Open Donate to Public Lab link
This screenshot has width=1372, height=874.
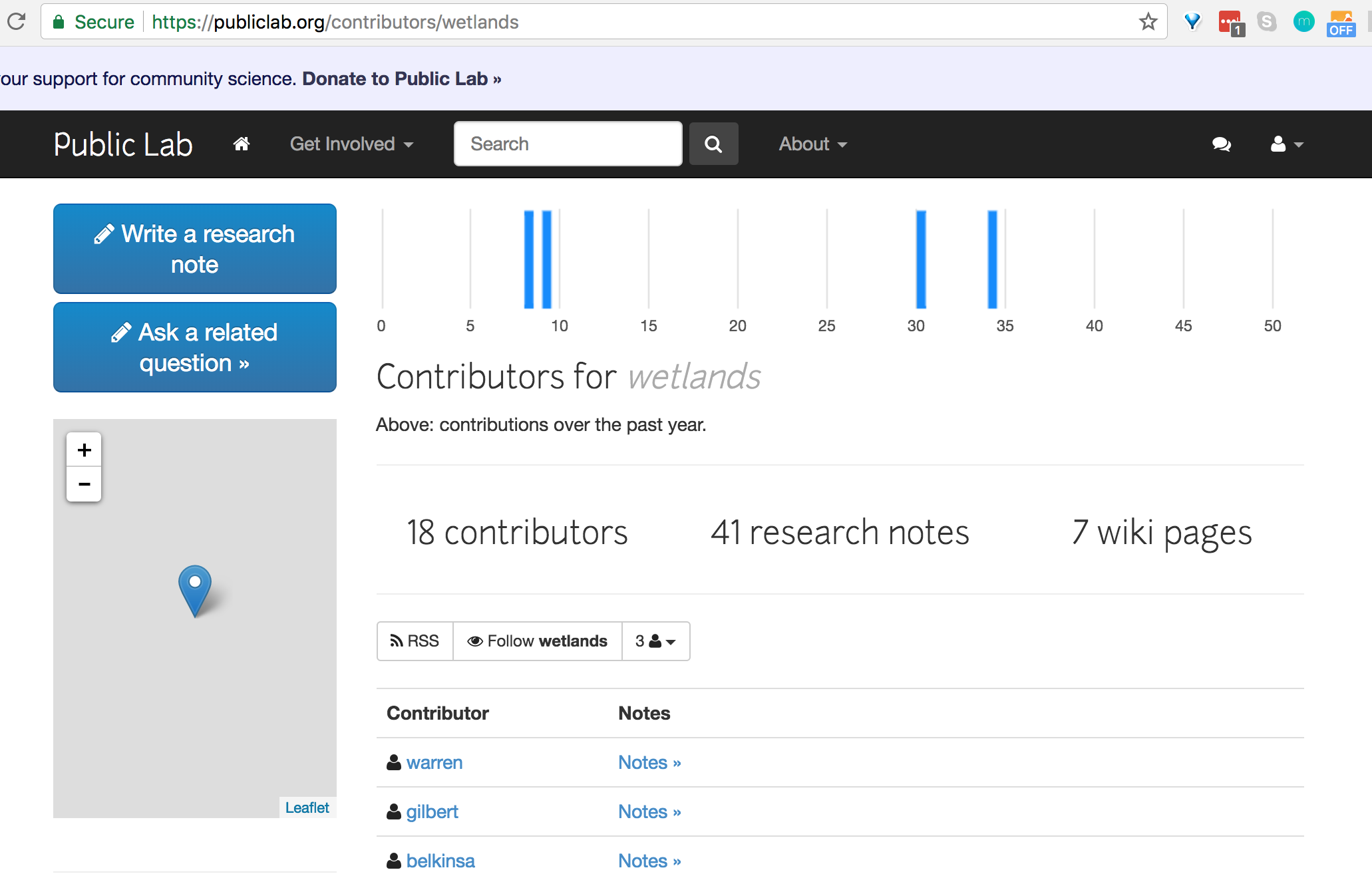click(401, 78)
